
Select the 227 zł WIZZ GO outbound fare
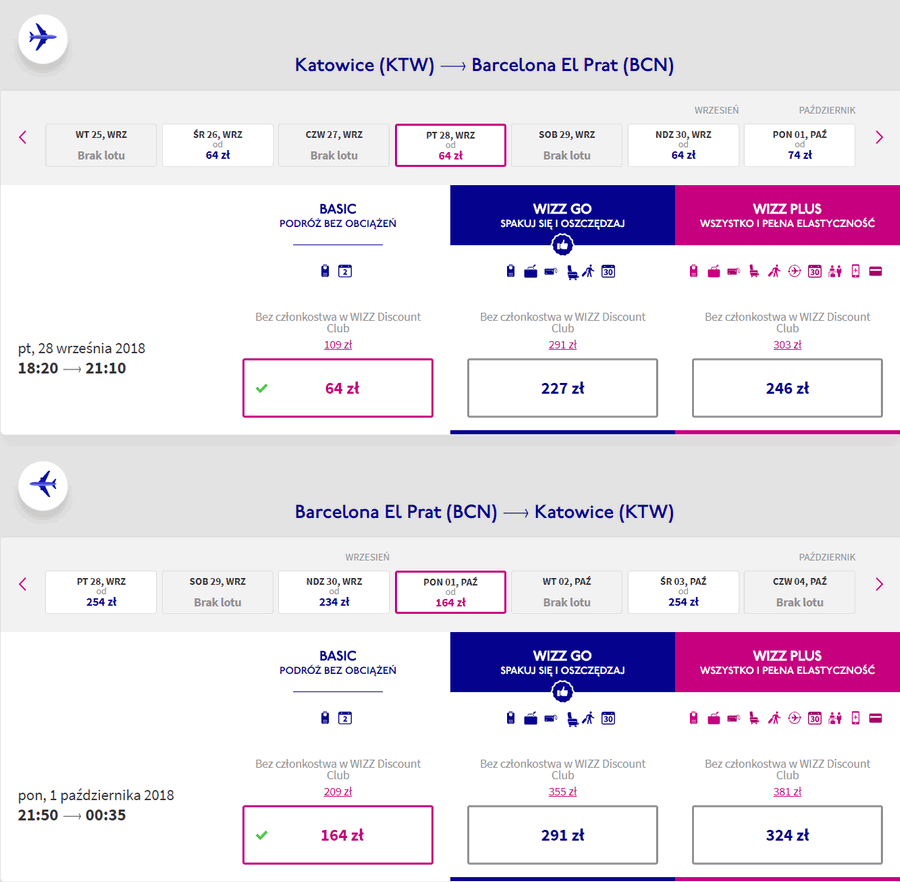click(562, 388)
